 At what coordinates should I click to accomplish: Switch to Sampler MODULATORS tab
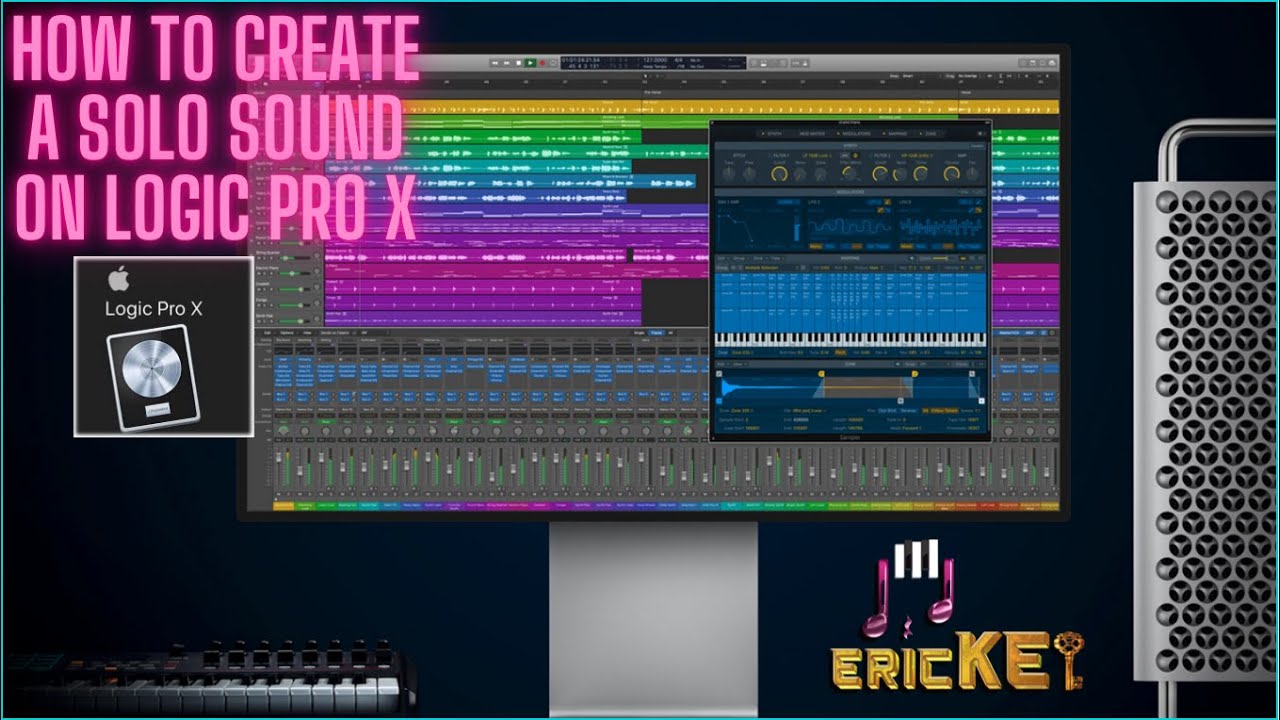pos(856,134)
